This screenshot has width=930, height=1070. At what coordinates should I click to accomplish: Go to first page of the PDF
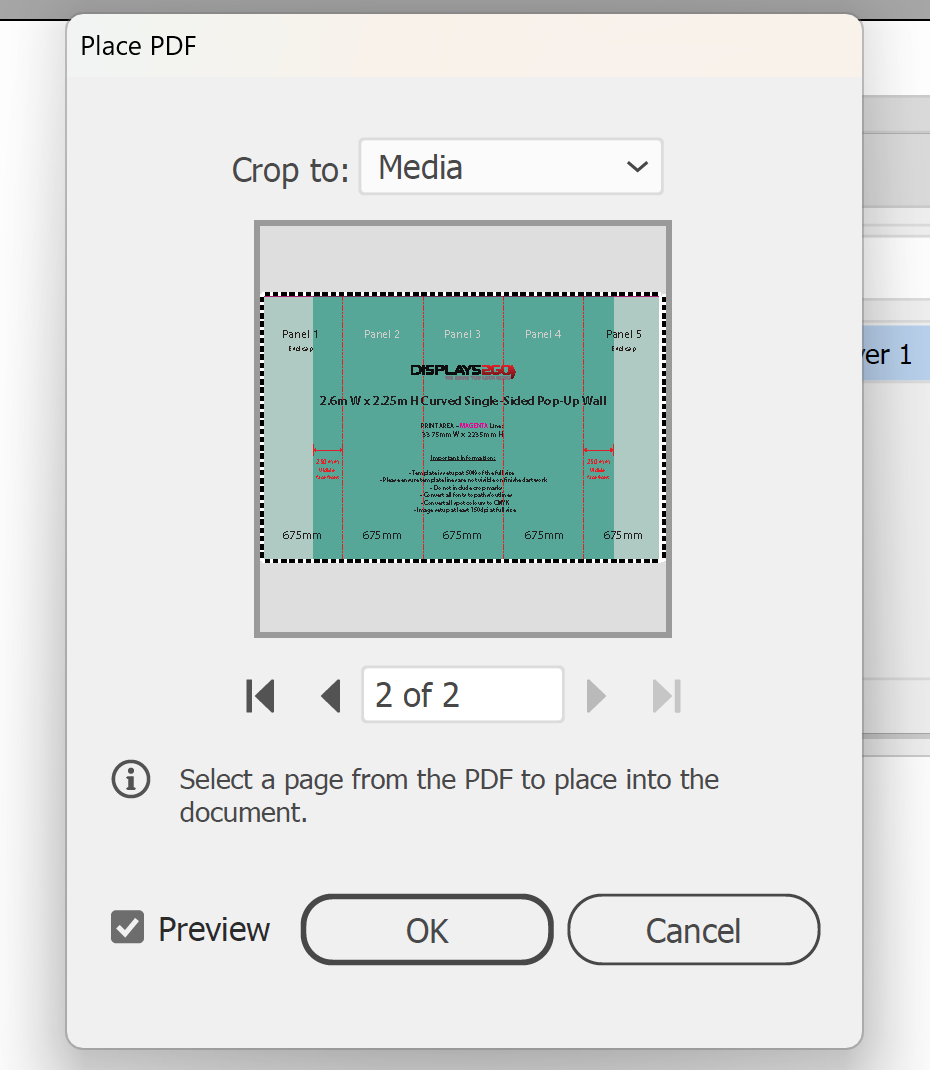point(260,696)
